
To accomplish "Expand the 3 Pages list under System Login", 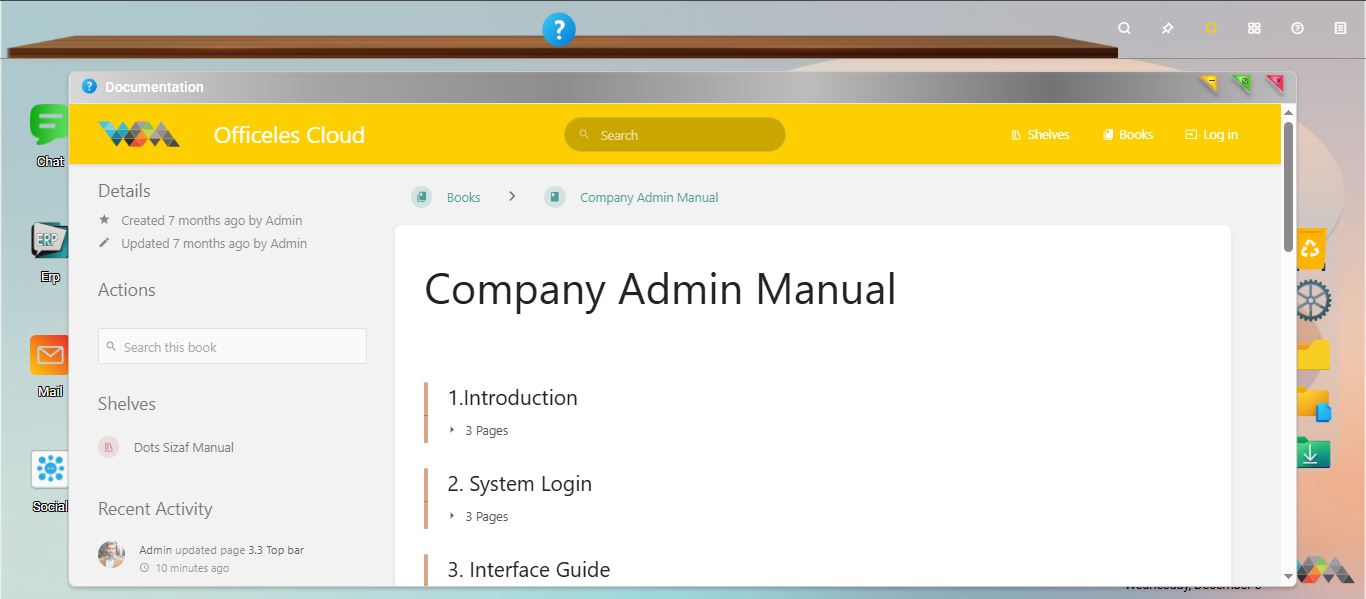I will click(x=486, y=517).
